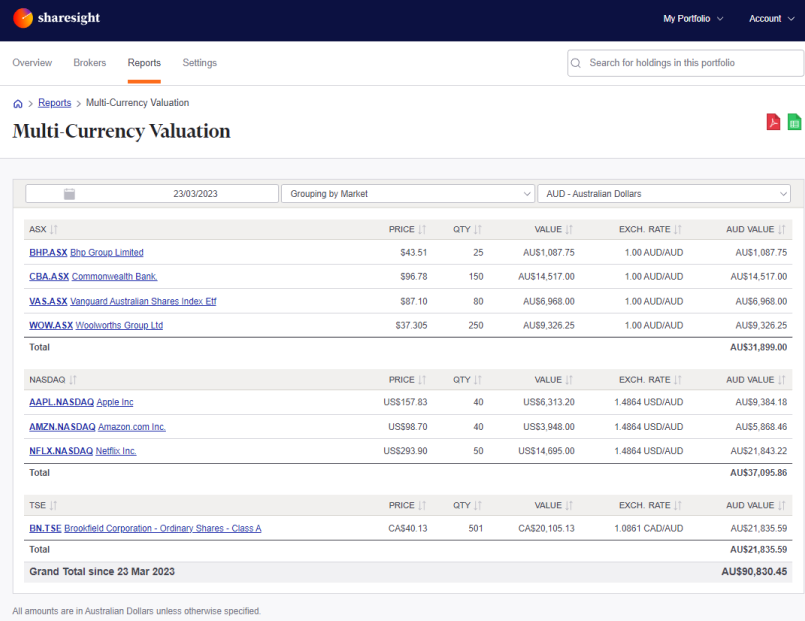Click 1.0861 CAD/AUD exchange rate
805x621 pixels.
click(648, 529)
